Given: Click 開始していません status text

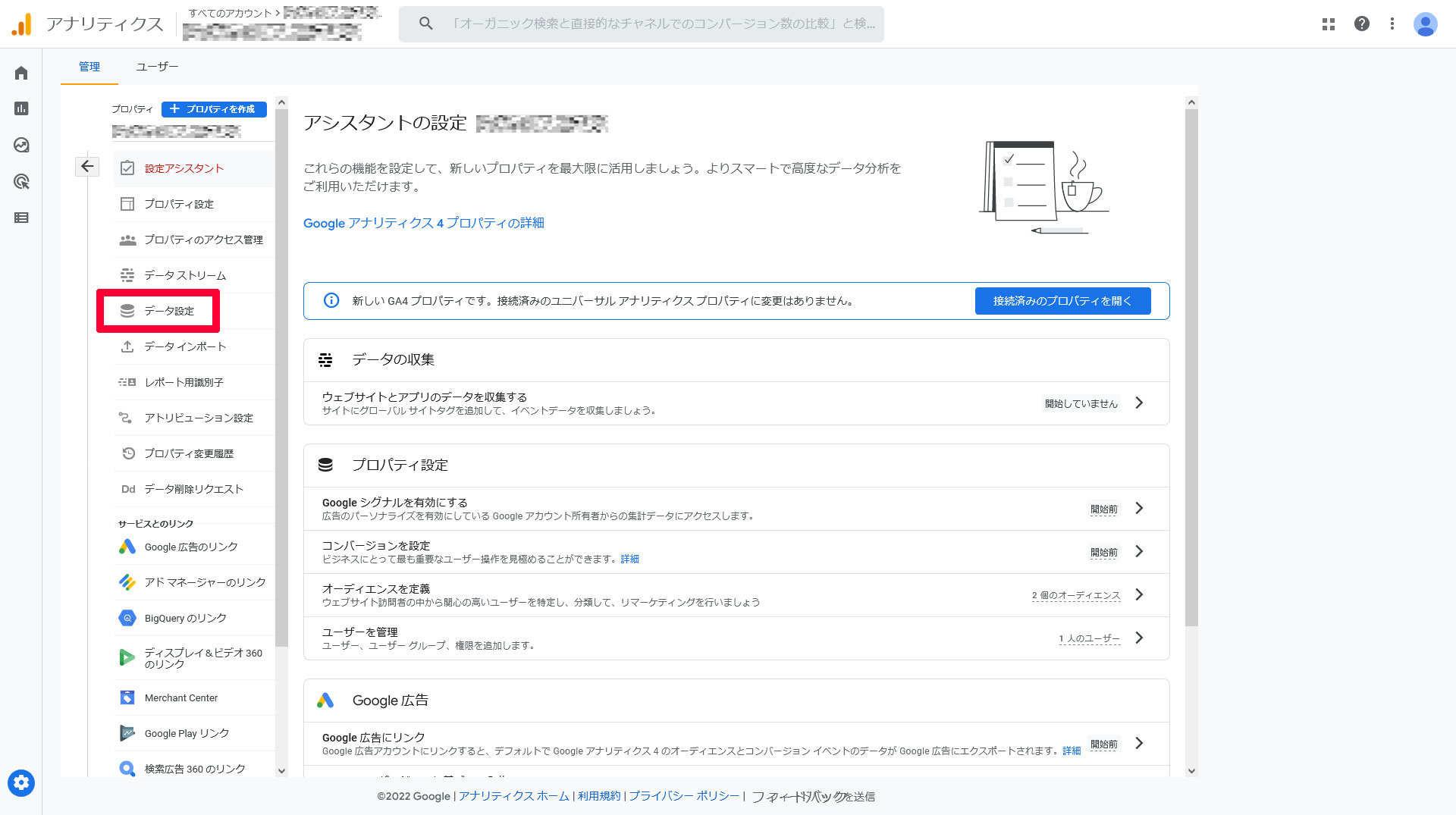Looking at the screenshot, I should (x=1081, y=403).
